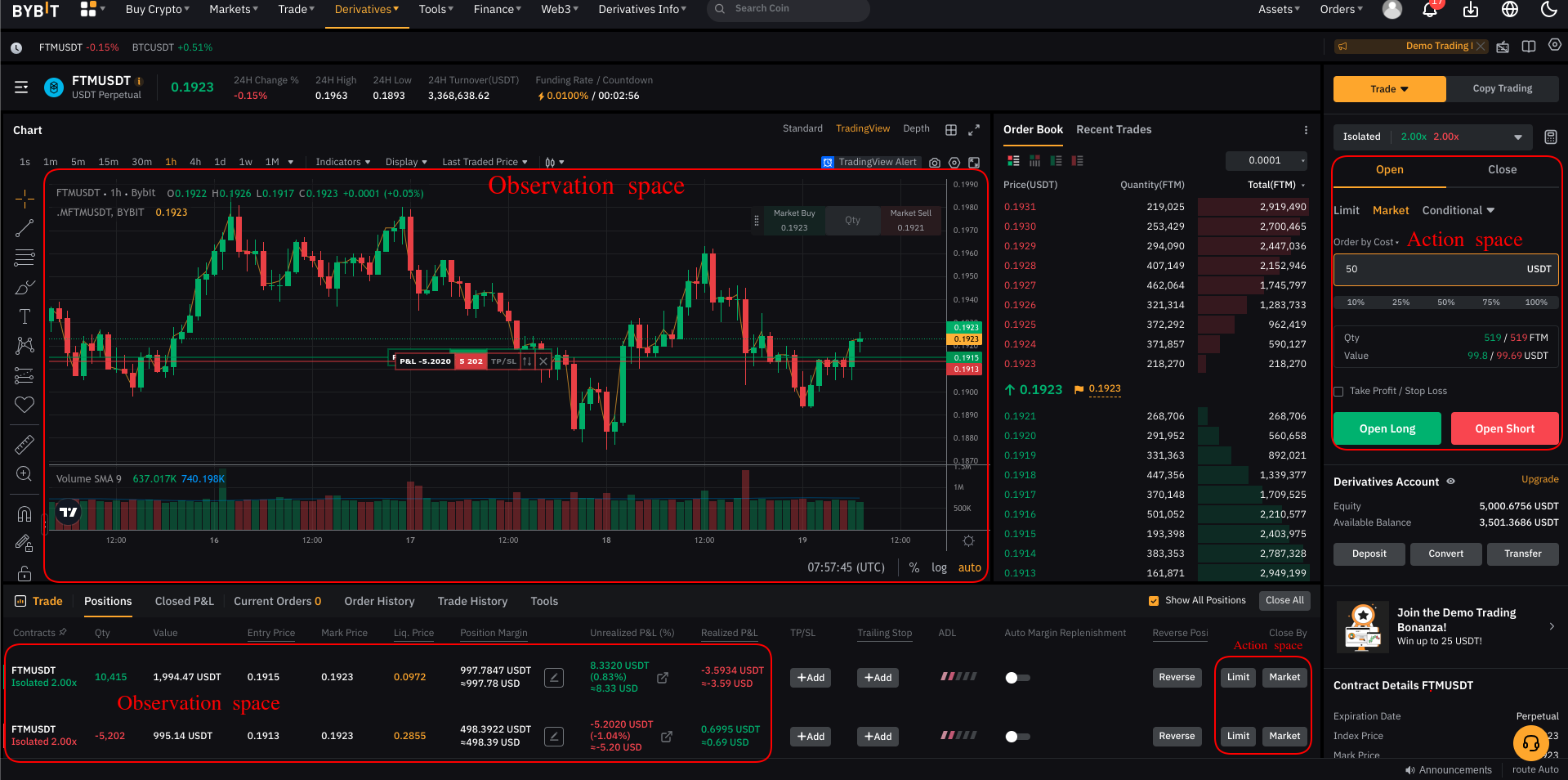Open the hamburger menu beside FTMUSDT
This screenshot has height=780, width=1568.
(x=22, y=87)
